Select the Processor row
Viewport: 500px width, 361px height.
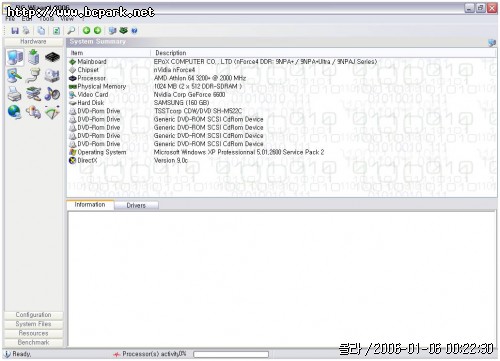[282, 78]
